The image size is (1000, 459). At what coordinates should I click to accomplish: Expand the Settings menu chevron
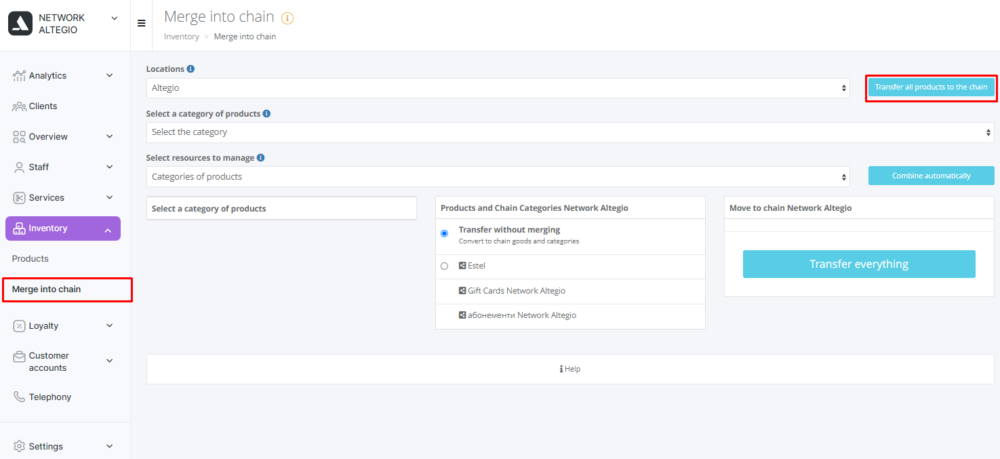[109, 446]
